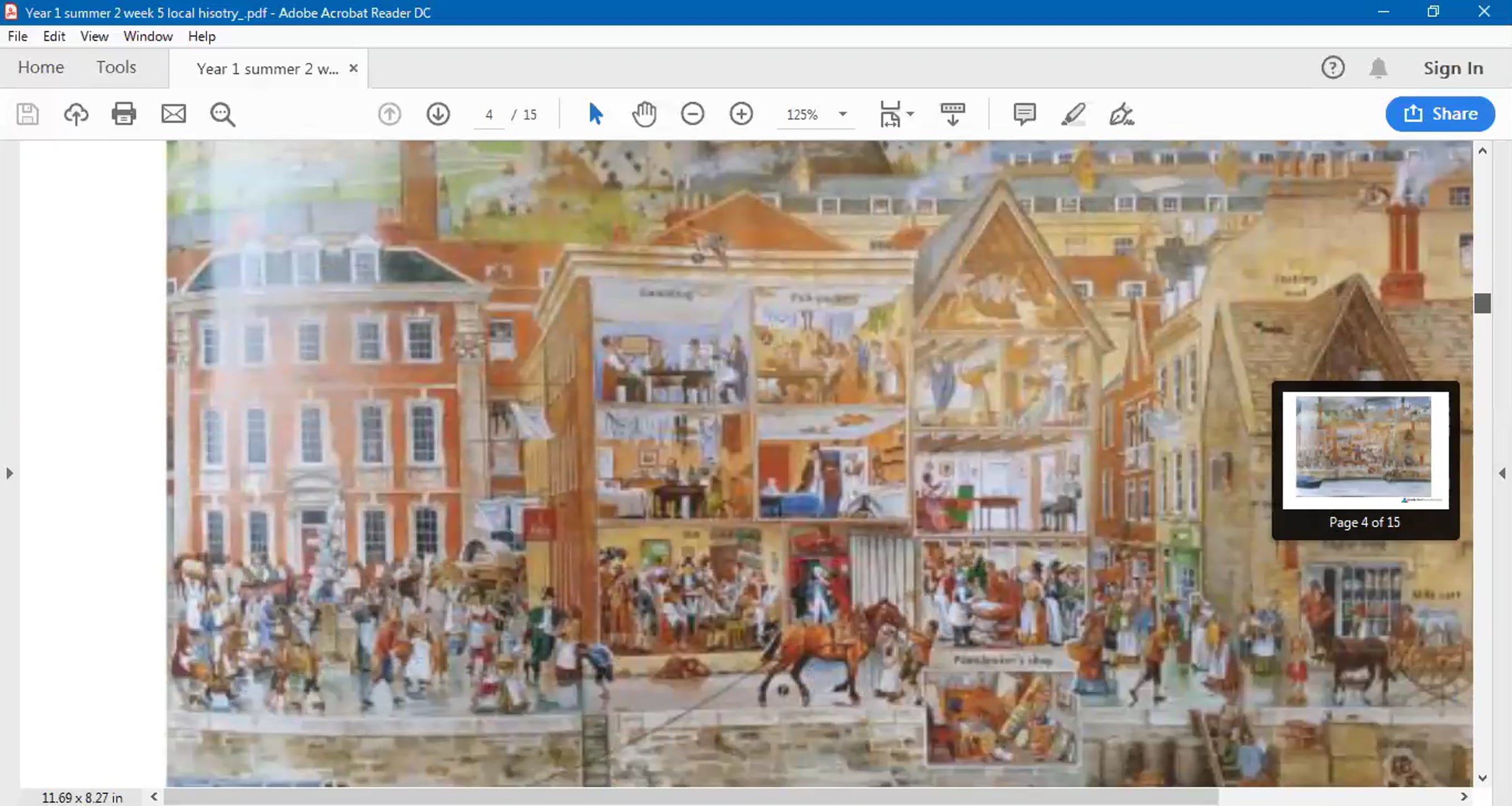Click the blue Share button

(1440, 114)
